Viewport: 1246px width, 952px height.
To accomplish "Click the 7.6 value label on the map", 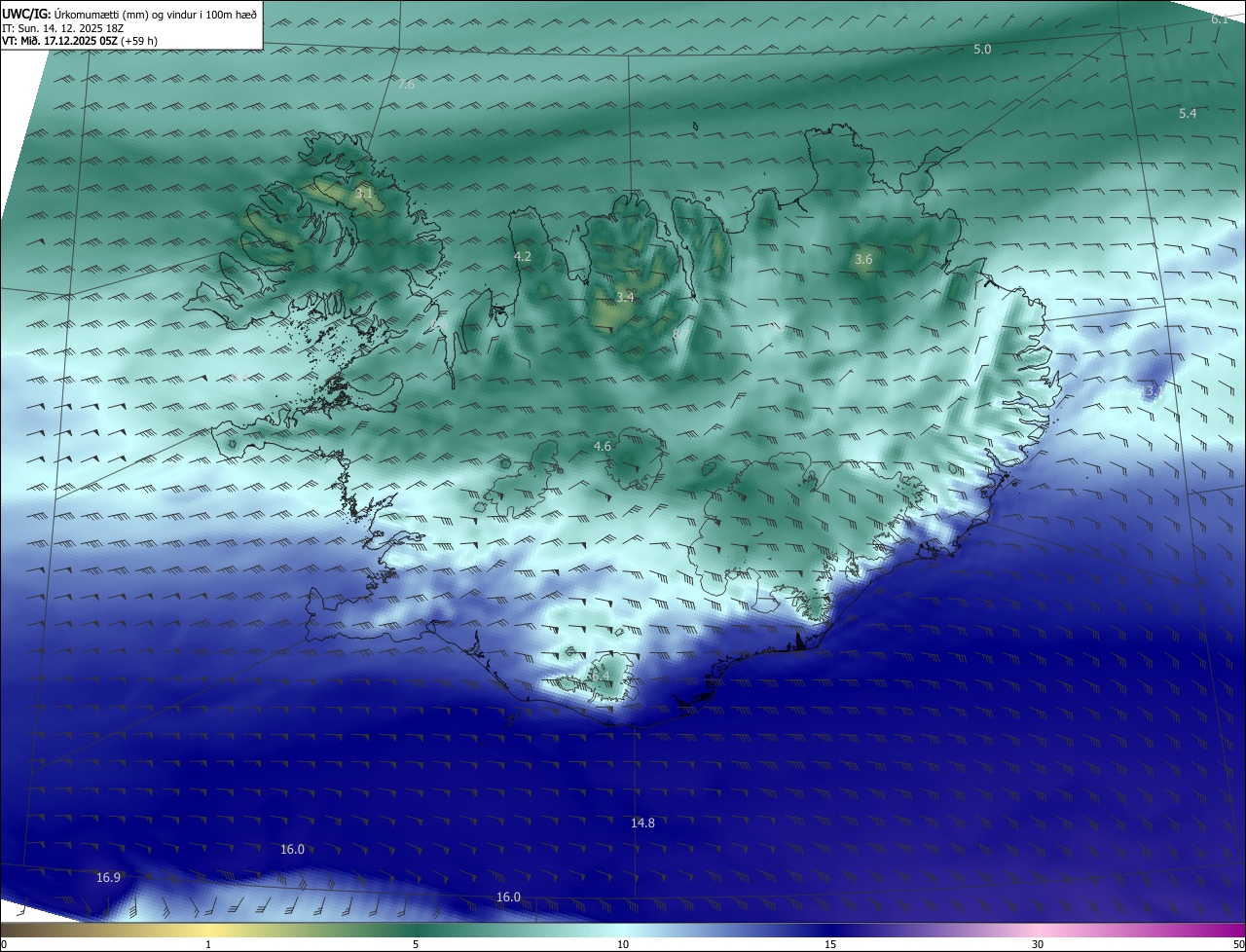I will tap(406, 85).
